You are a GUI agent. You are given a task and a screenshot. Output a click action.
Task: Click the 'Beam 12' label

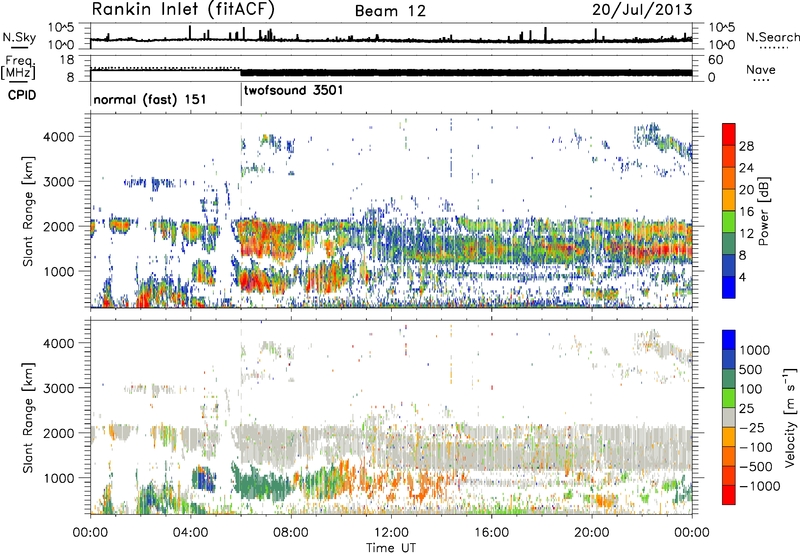[x=390, y=11]
